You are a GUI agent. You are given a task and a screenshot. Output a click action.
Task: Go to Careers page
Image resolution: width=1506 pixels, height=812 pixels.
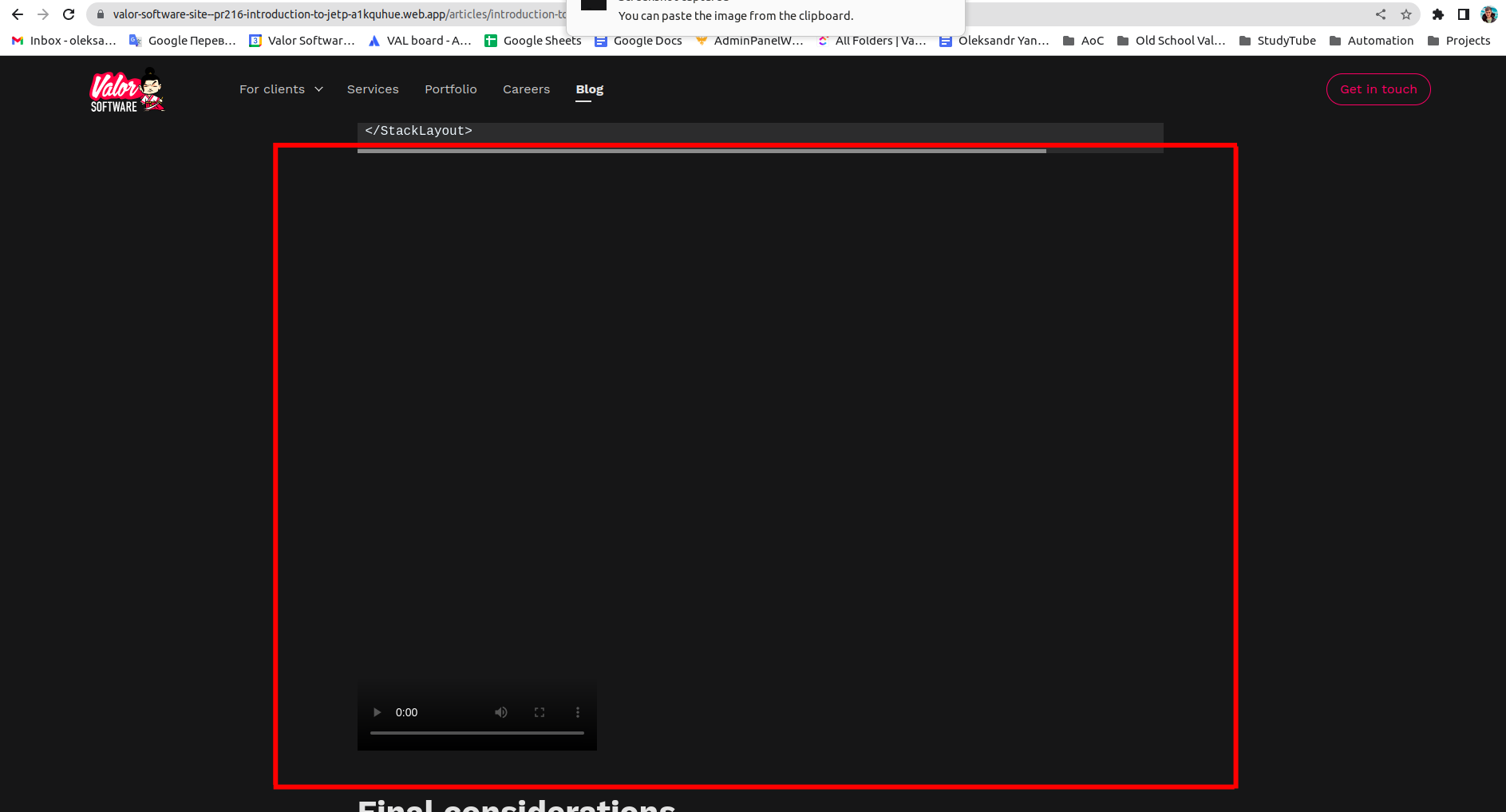pos(526,89)
